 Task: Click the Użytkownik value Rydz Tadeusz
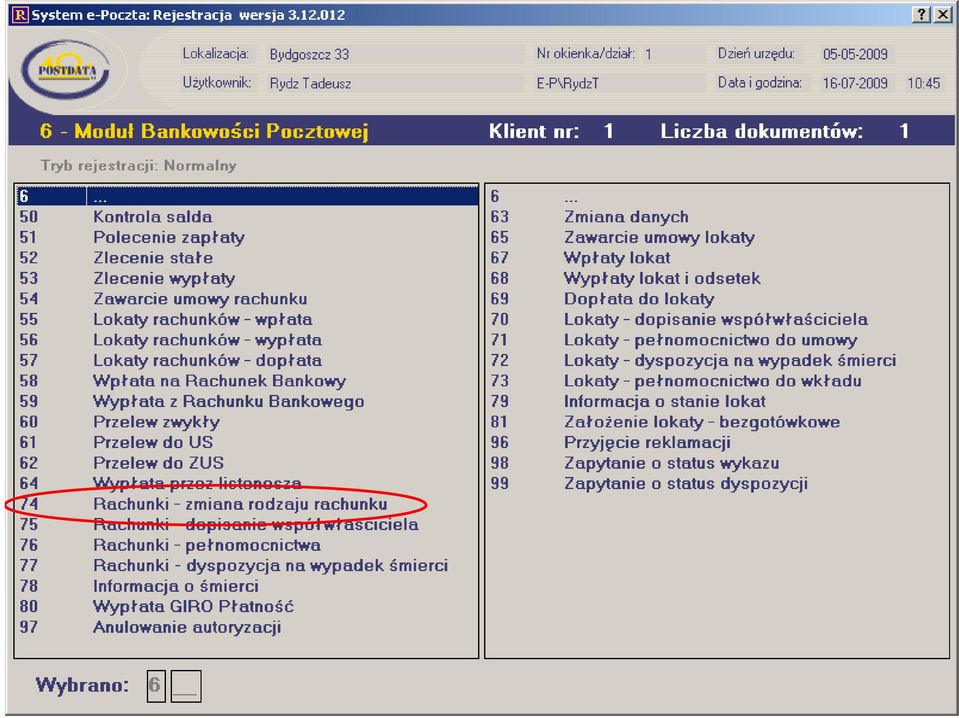pyautogui.click(x=311, y=83)
